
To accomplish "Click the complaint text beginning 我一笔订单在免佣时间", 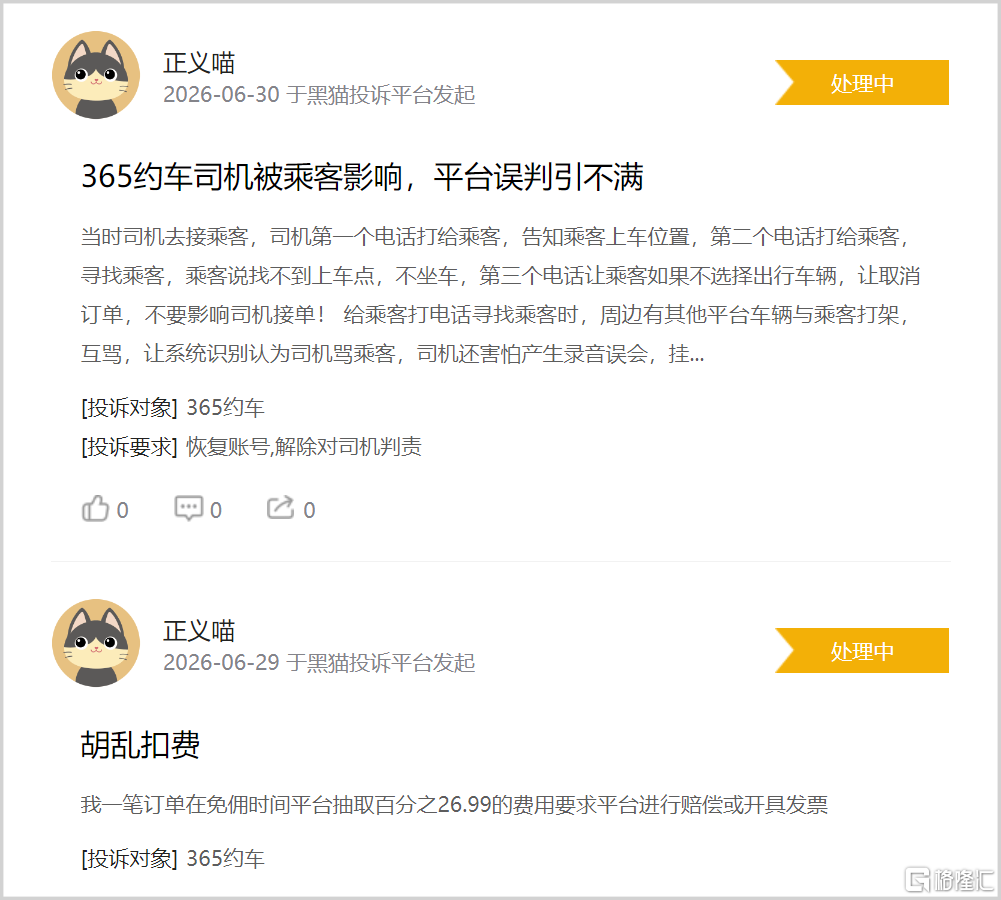I will pyautogui.click(x=454, y=804).
